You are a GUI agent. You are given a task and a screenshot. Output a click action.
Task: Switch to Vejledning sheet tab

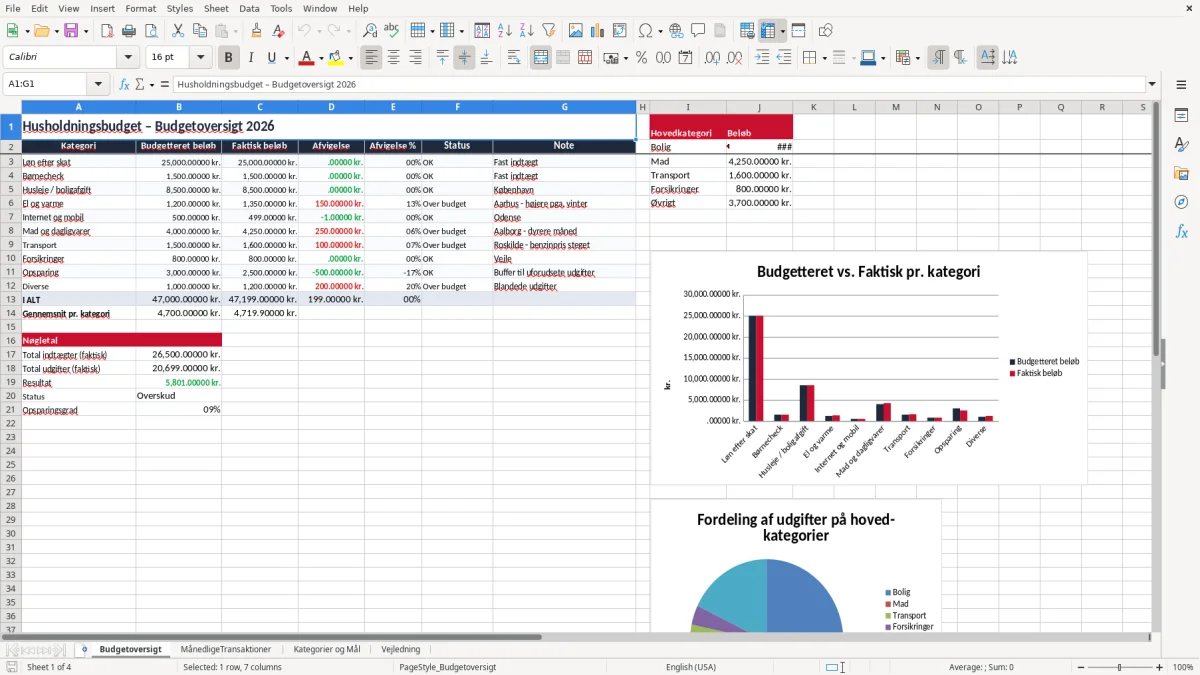coord(401,649)
